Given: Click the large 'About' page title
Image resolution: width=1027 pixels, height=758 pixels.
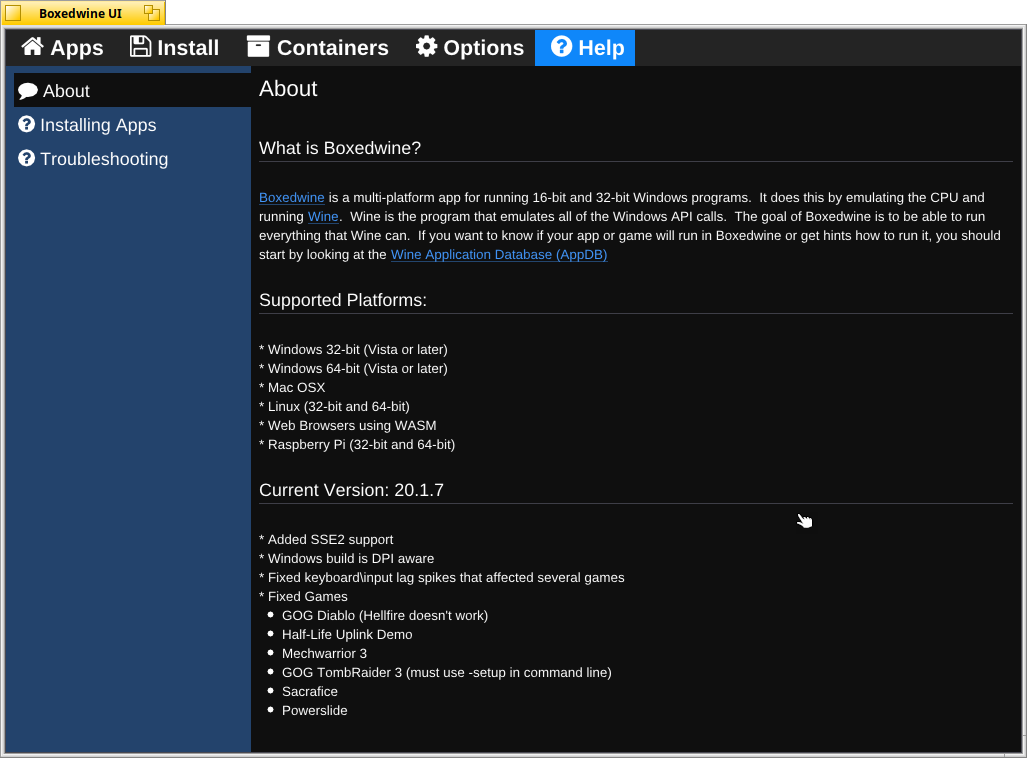Looking at the screenshot, I should click(x=288, y=88).
